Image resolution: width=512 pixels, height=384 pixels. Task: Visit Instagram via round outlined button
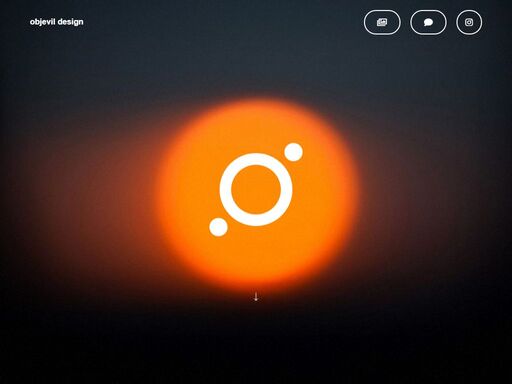point(469,22)
